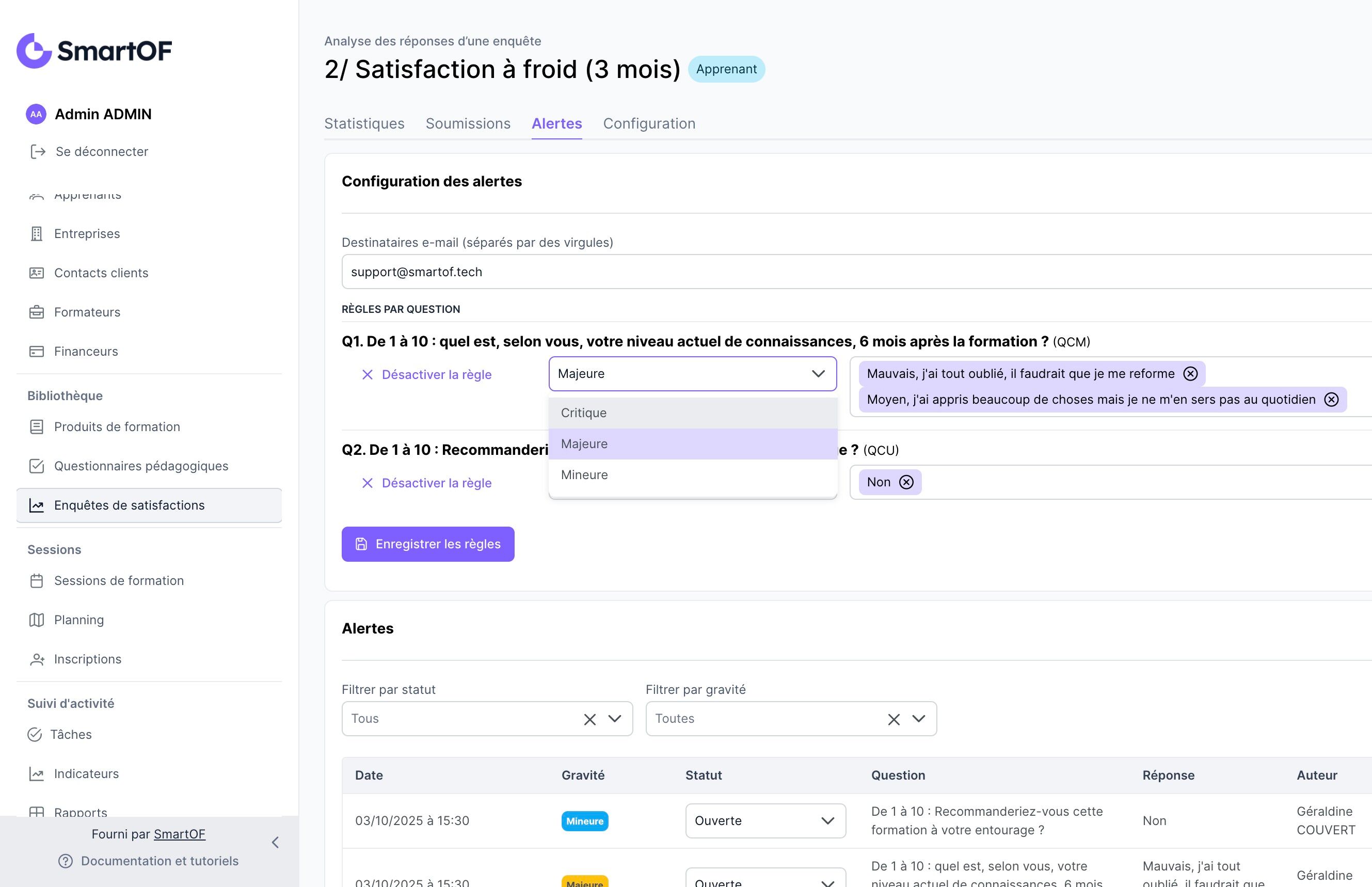Remove the 'Mauvais, j'ai tout oublié' tag

1190,374
